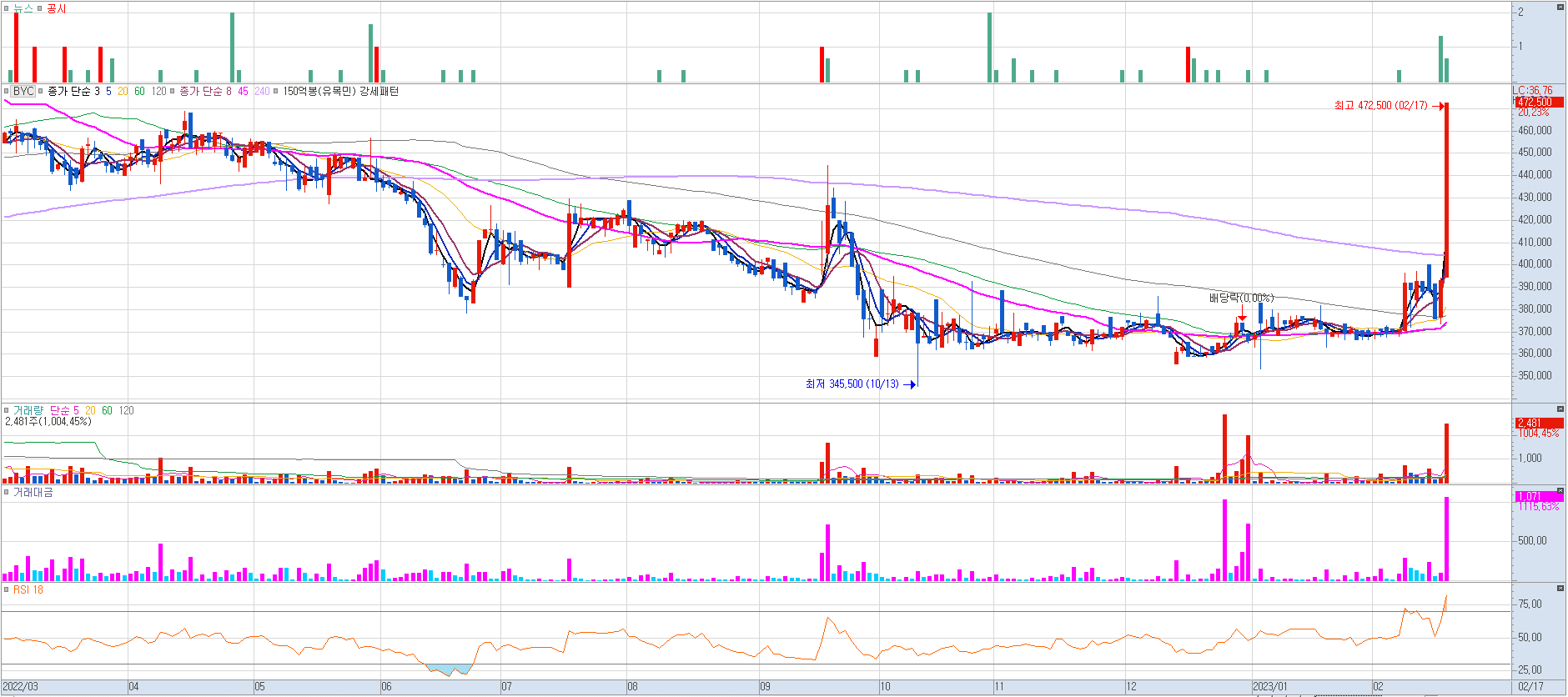This screenshot has width=1568, height=697.
Task: Toggle the marker before 종가 단순 3
Action: click(40, 91)
